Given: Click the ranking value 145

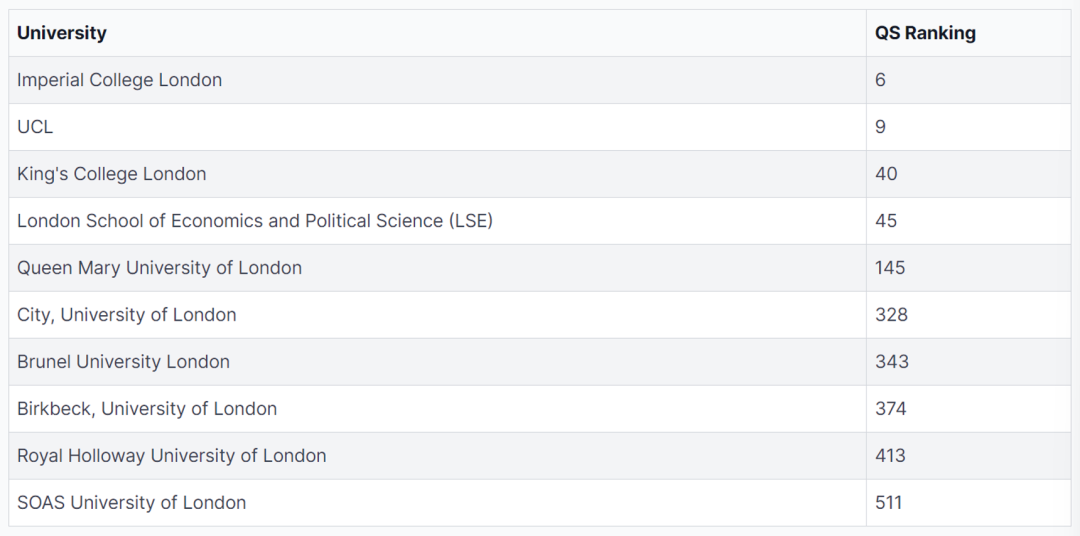Looking at the screenshot, I should [x=890, y=267].
